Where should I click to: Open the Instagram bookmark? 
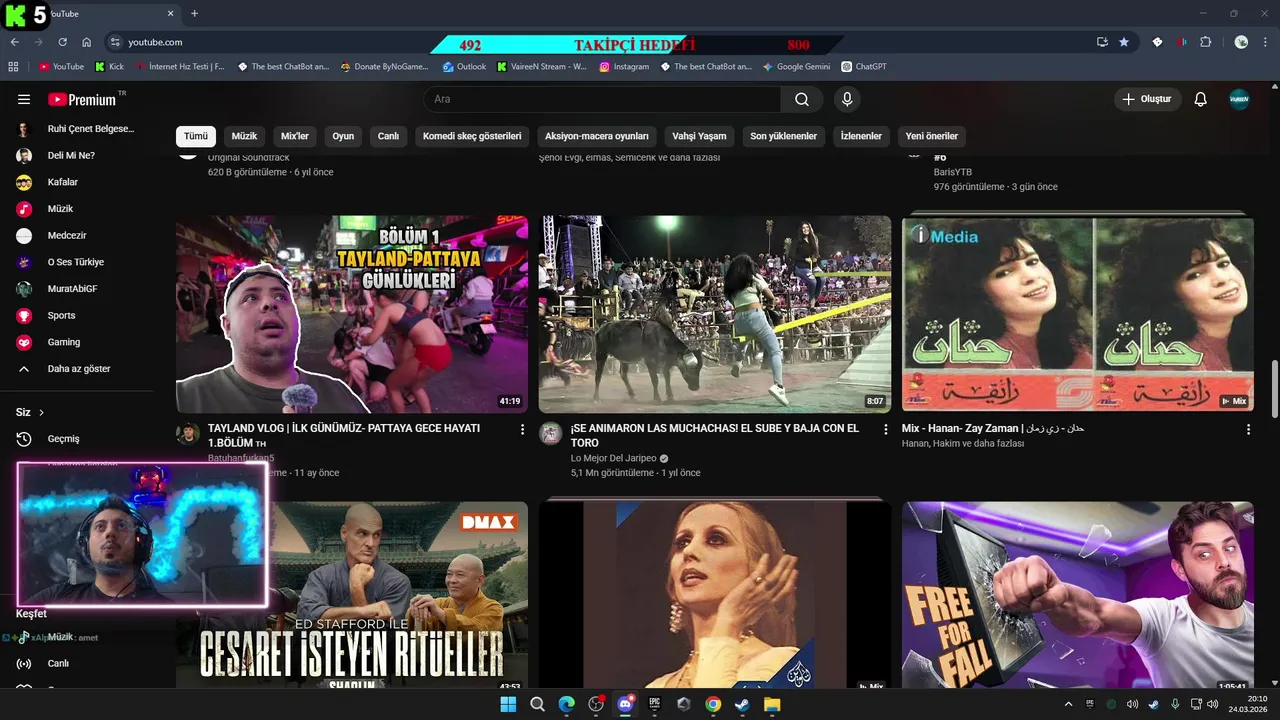[624, 67]
